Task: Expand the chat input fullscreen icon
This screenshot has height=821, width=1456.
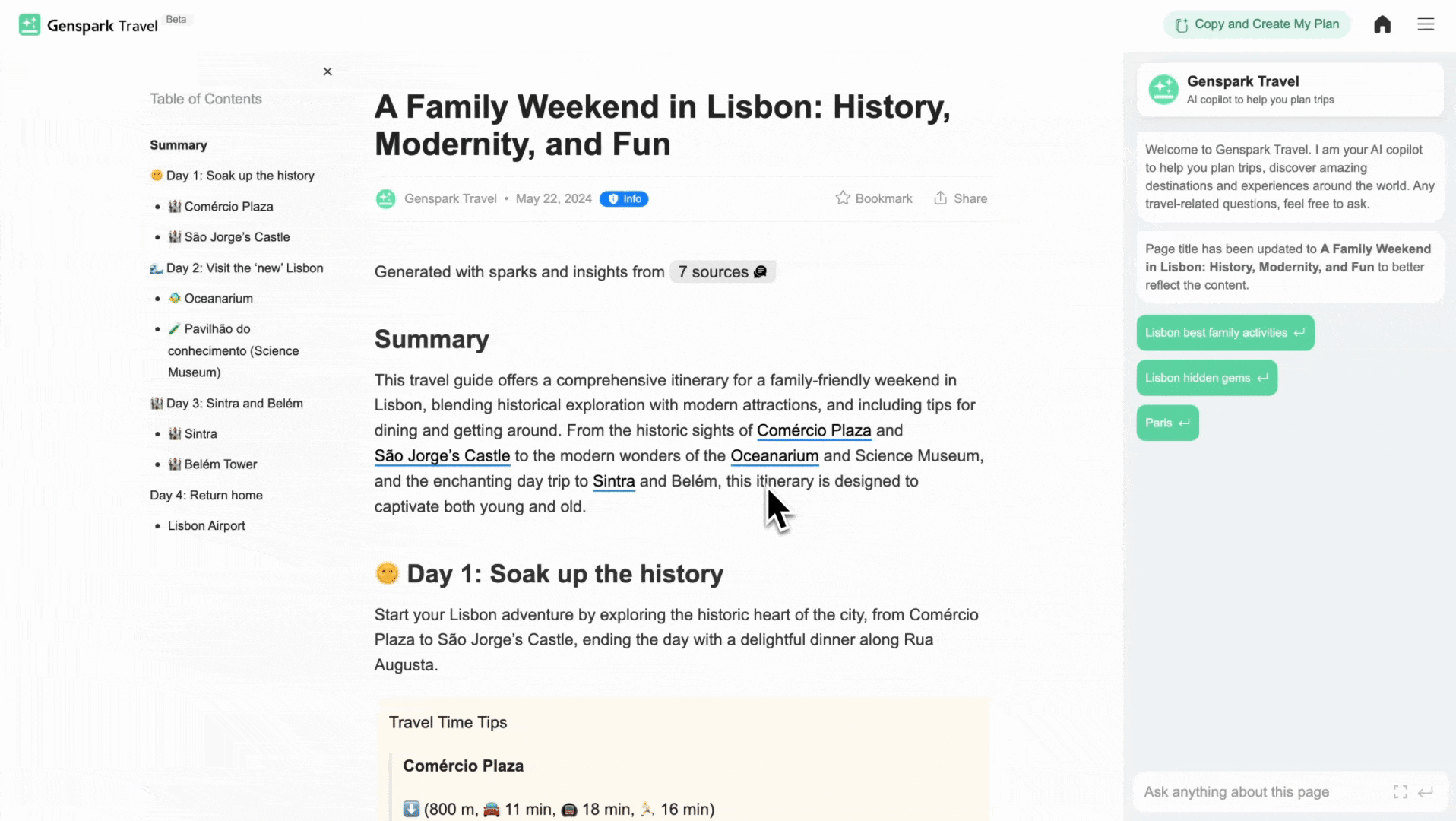Action: click(x=1401, y=792)
